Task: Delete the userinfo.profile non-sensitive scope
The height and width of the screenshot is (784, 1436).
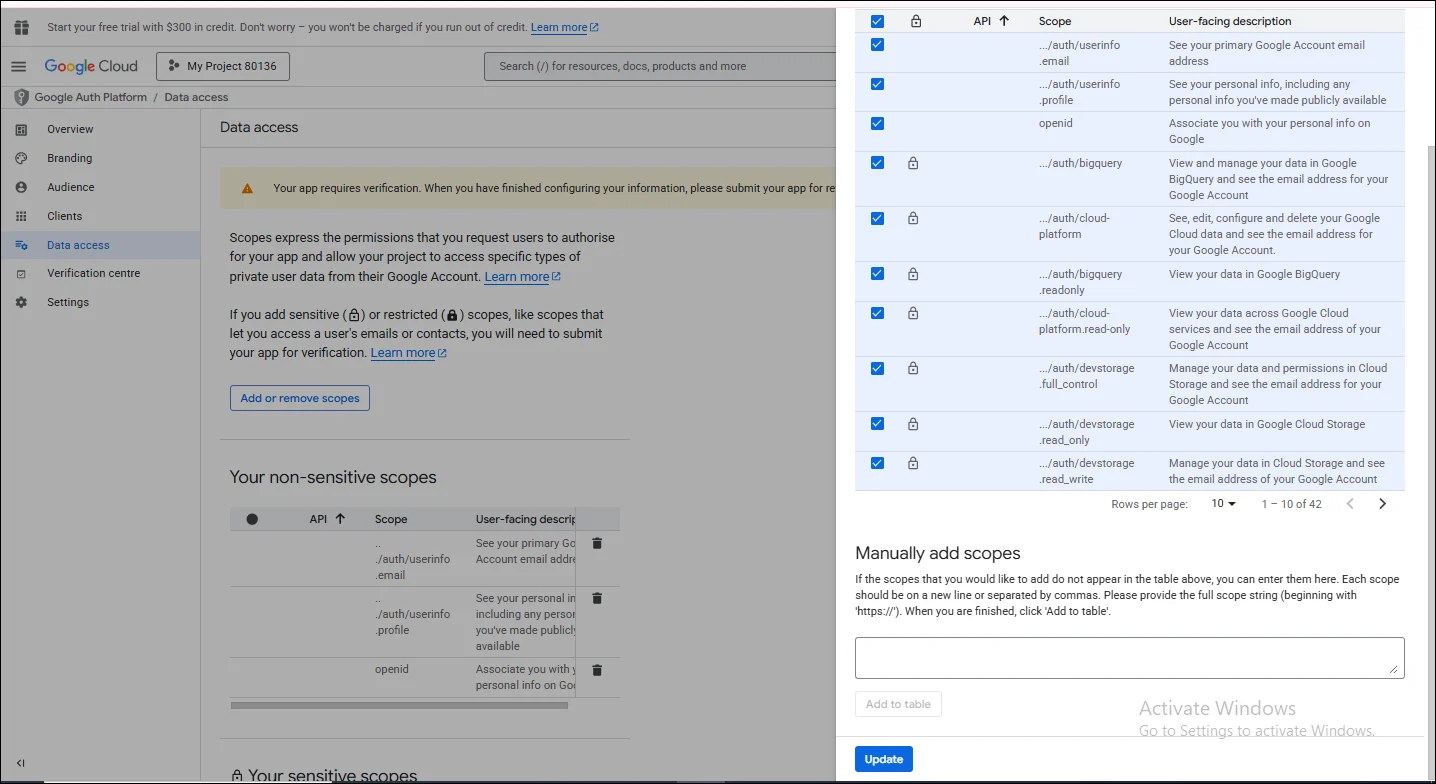Action: click(x=597, y=598)
